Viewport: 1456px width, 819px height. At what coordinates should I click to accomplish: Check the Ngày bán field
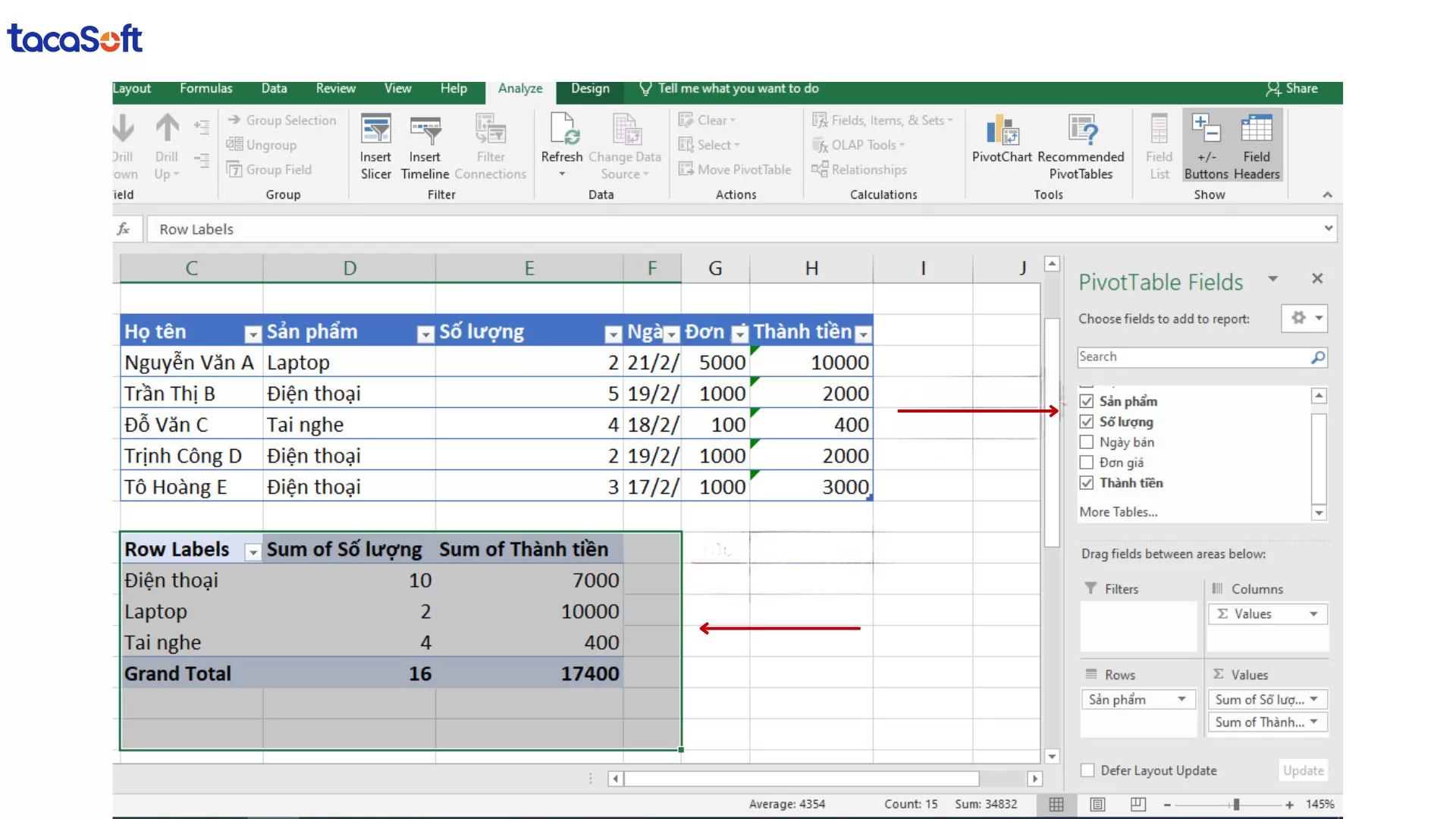pyautogui.click(x=1087, y=442)
